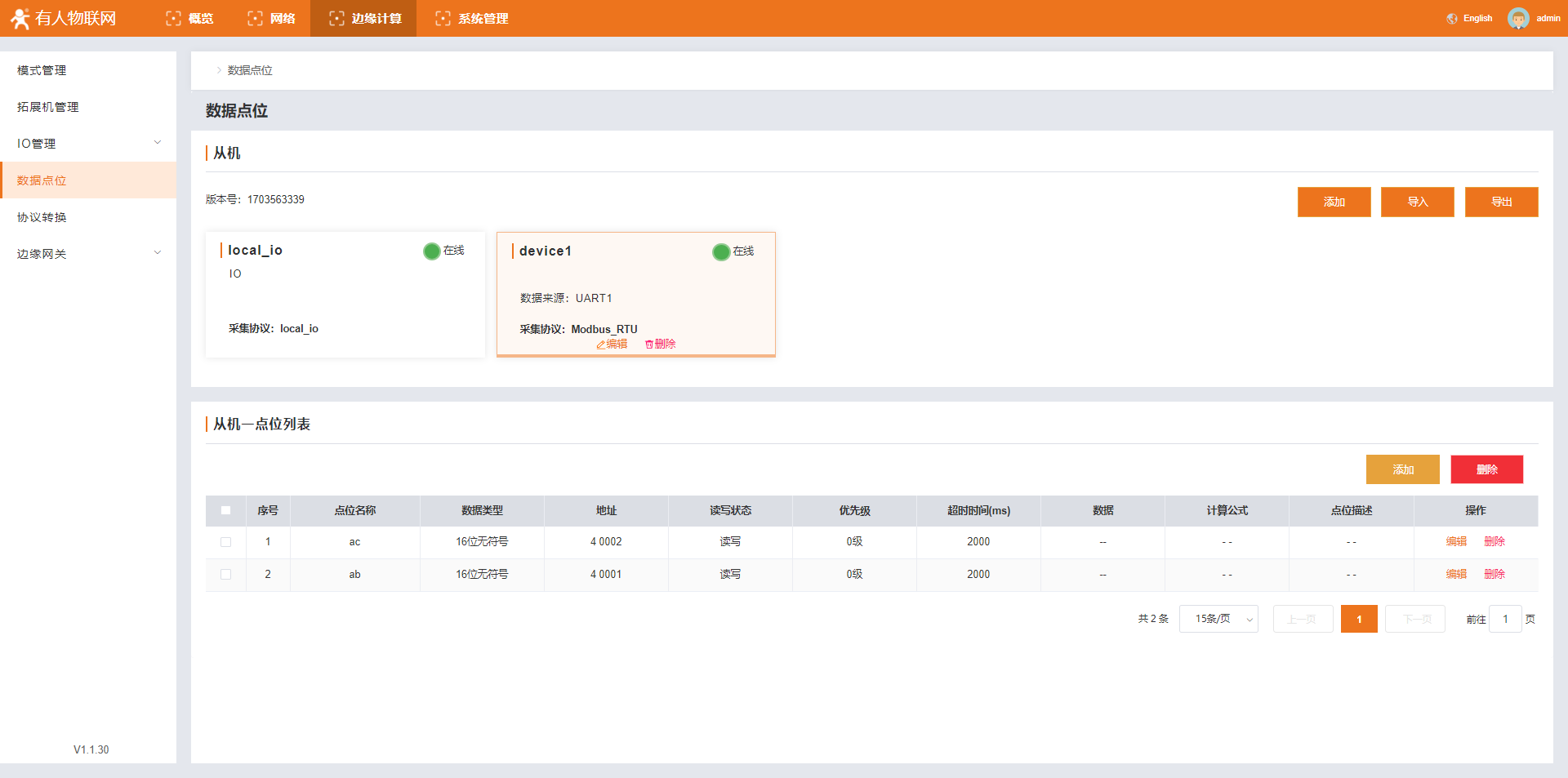The width and height of the screenshot is (1568, 778).
Task: Click the orange 导入 button
Action: pyautogui.click(x=1417, y=202)
